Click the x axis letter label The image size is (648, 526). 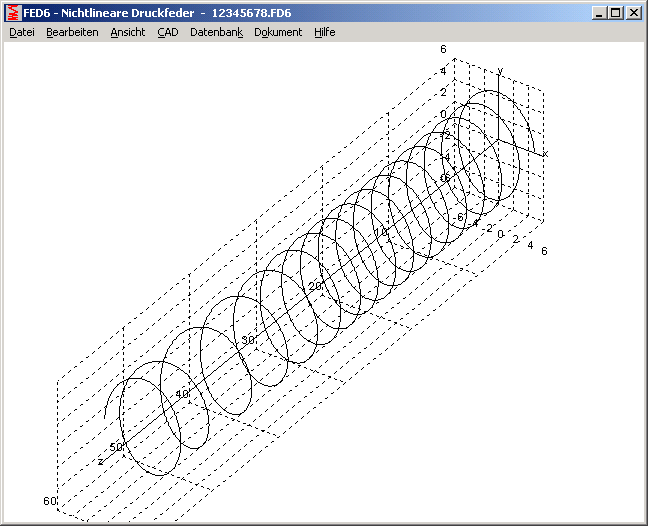[x=546, y=153]
